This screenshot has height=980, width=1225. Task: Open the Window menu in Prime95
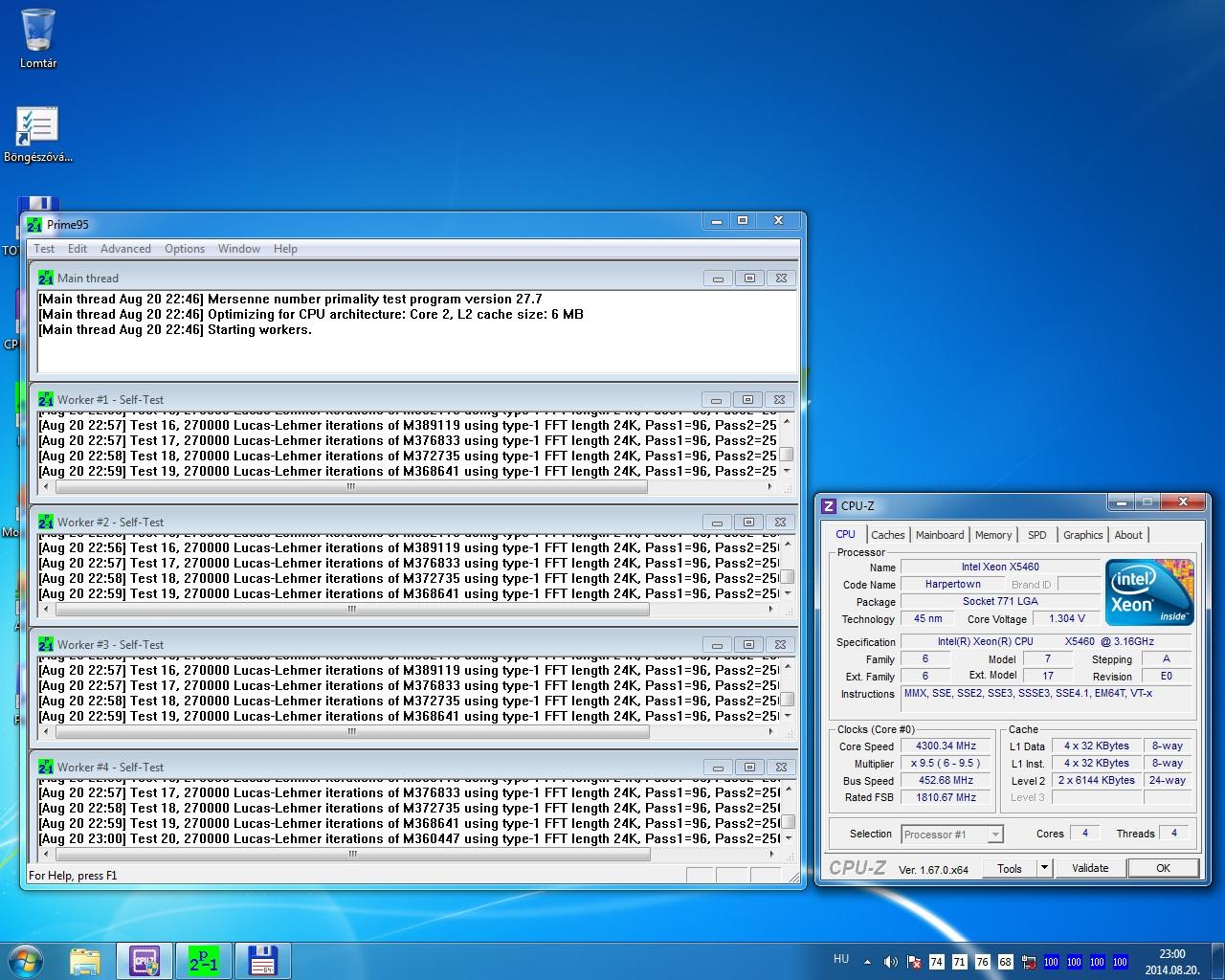(239, 248)
